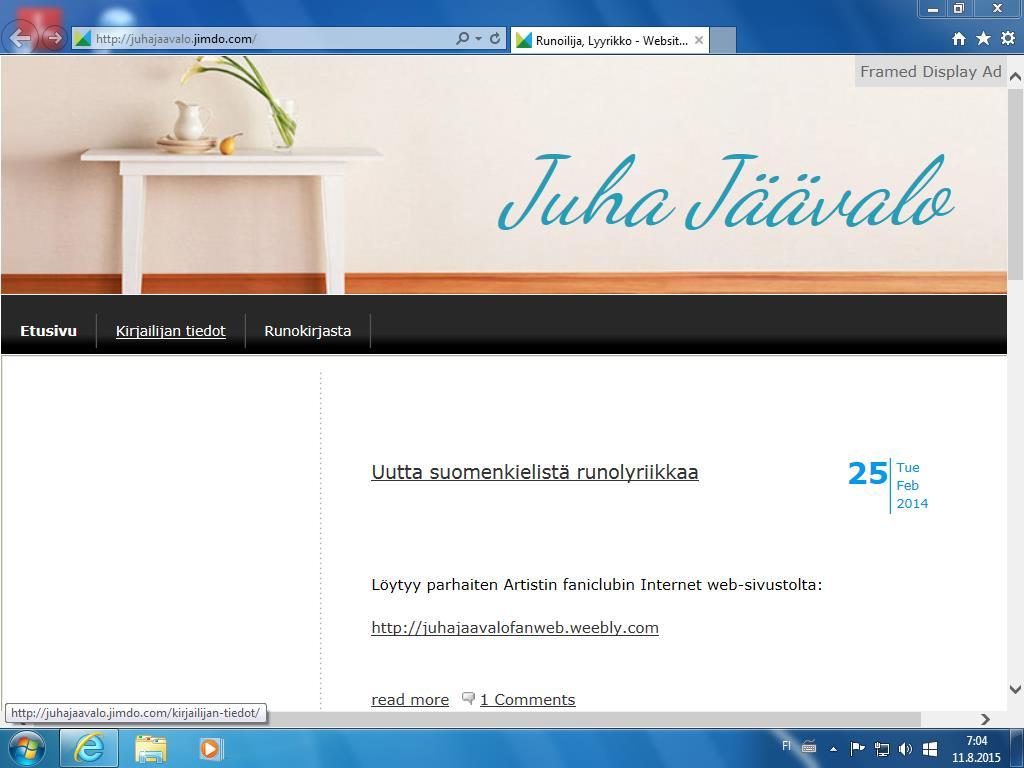Close the Runoilija, Lyyrikko tab
The height and width of the screenshot is (768, 1024).
pos(699,40)
